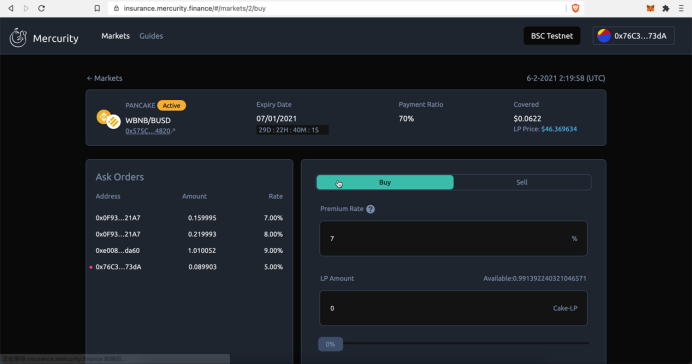The height and width of the screenshot is (364, 692).
Task: Click the site padlock icon
Action: click(116, 8)
